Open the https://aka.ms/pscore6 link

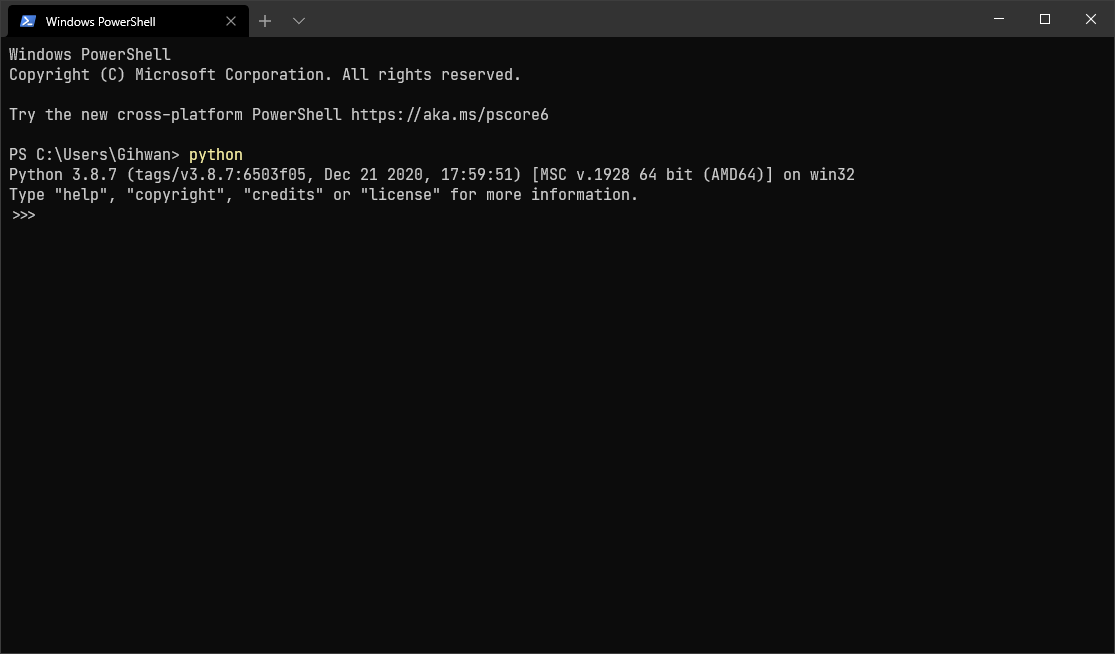[x=450, y=115]
